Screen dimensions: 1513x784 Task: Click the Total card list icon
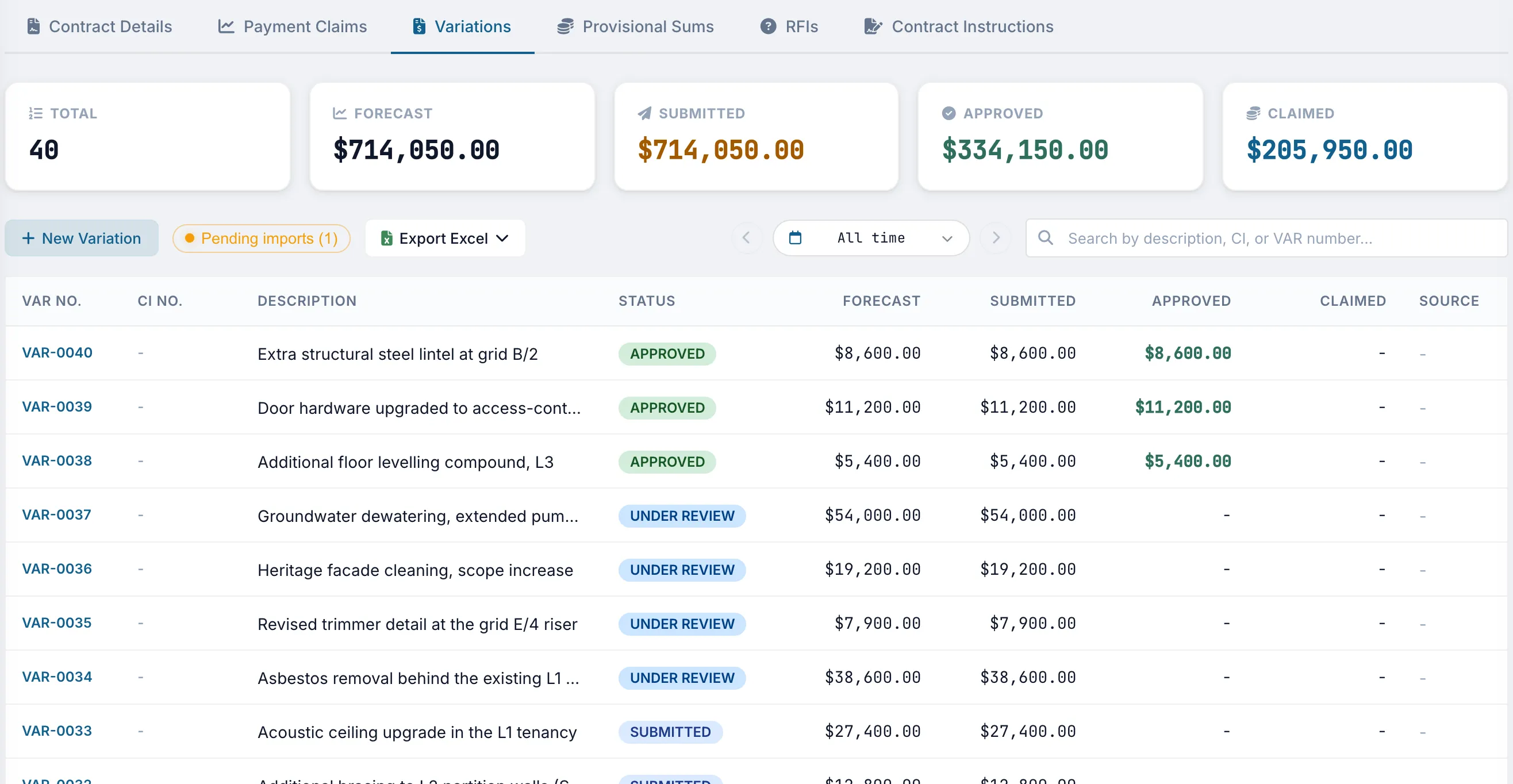[x=36, y=113]
